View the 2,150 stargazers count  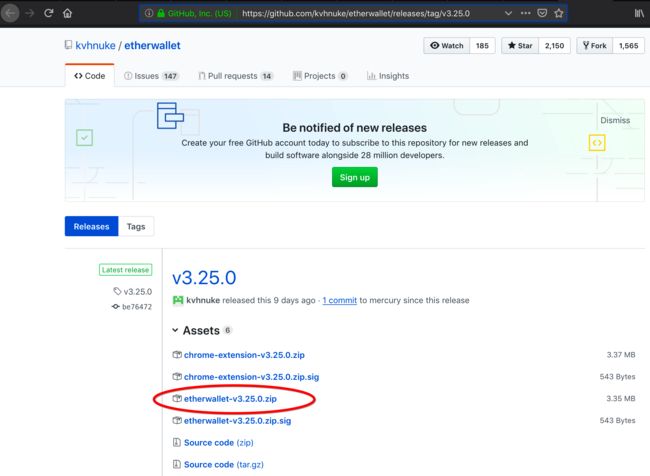coord(554,46)
